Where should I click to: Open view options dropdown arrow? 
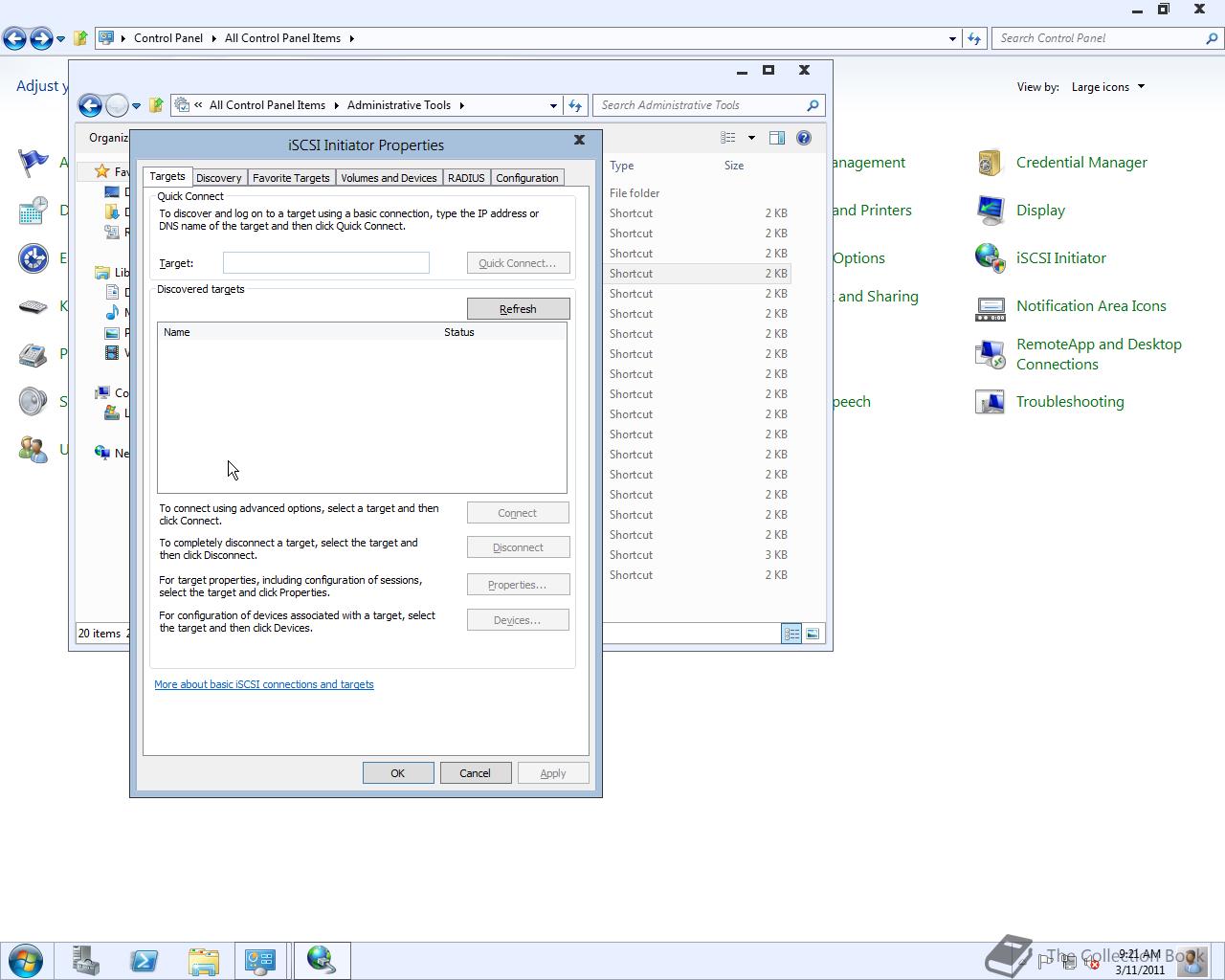751,138
